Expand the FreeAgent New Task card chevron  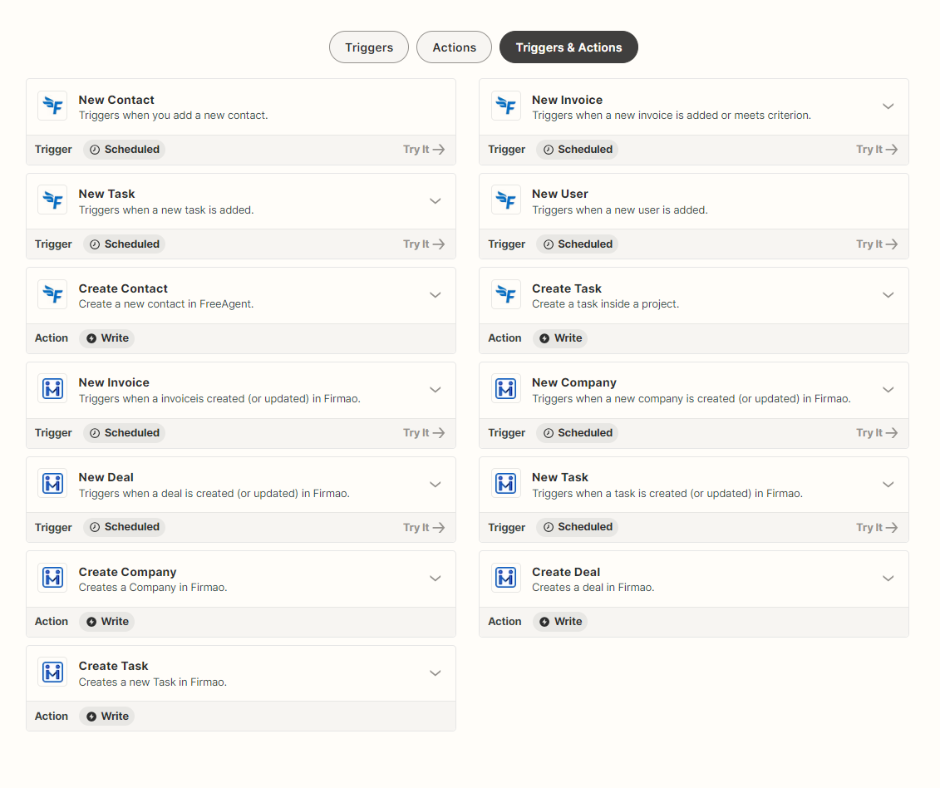pos(435,201)
